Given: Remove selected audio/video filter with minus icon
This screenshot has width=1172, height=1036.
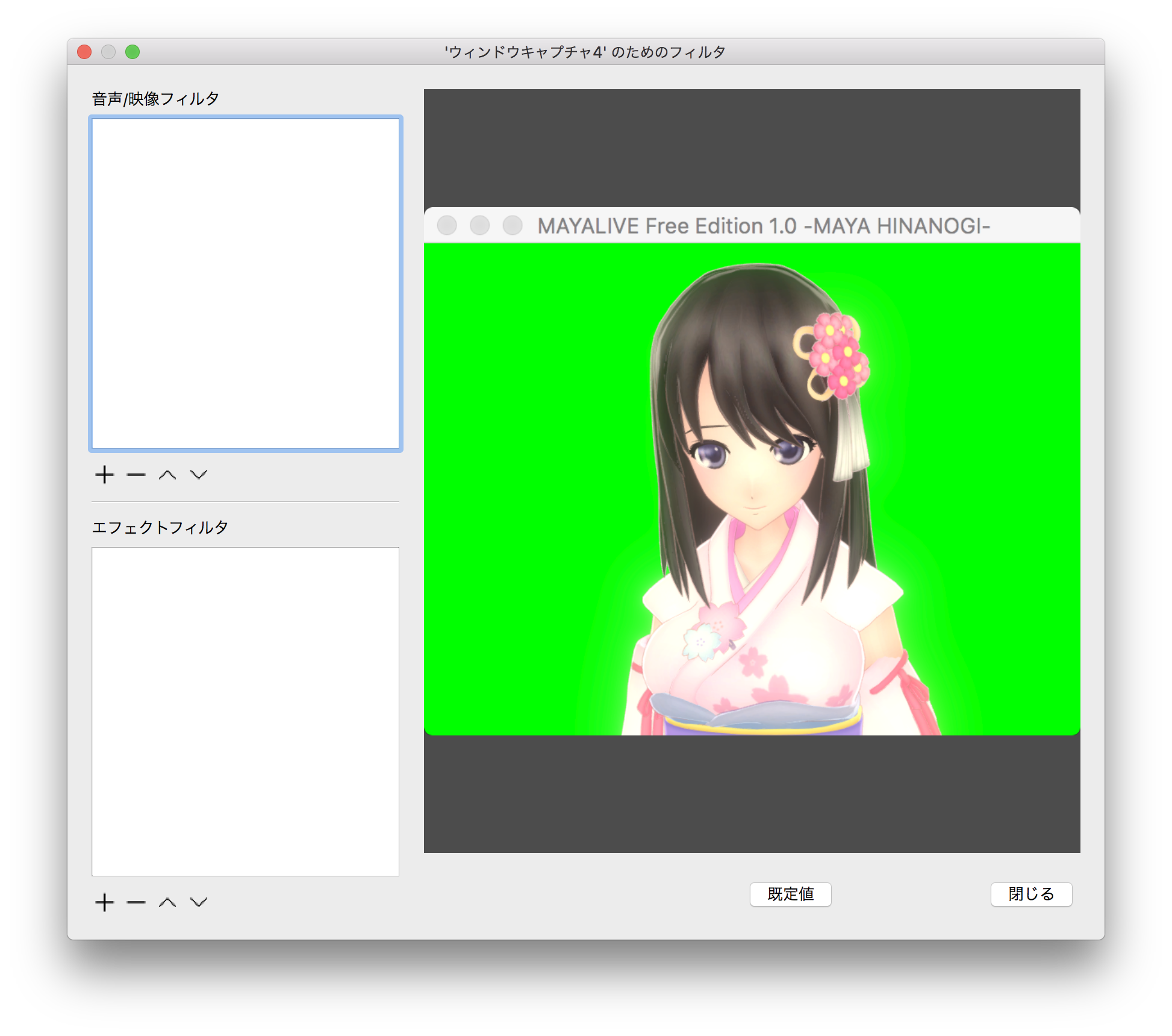Looking at the screenshot, I should (x=136, y=475).
